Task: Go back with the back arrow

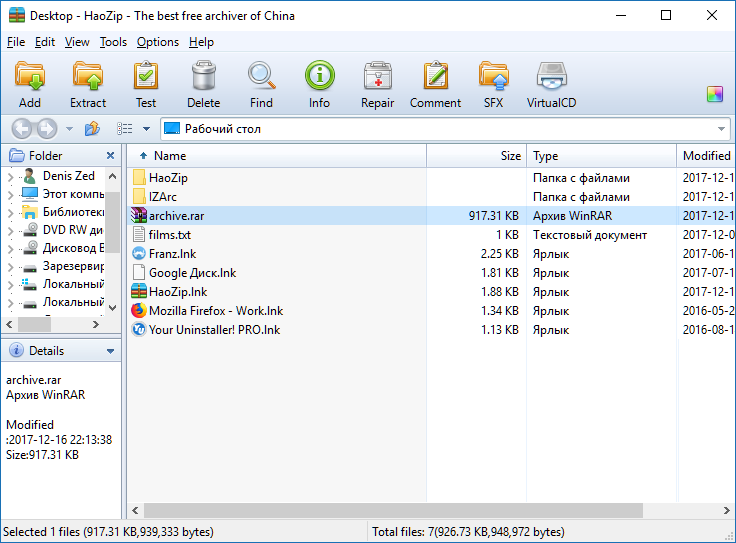Action: (22, 129)
